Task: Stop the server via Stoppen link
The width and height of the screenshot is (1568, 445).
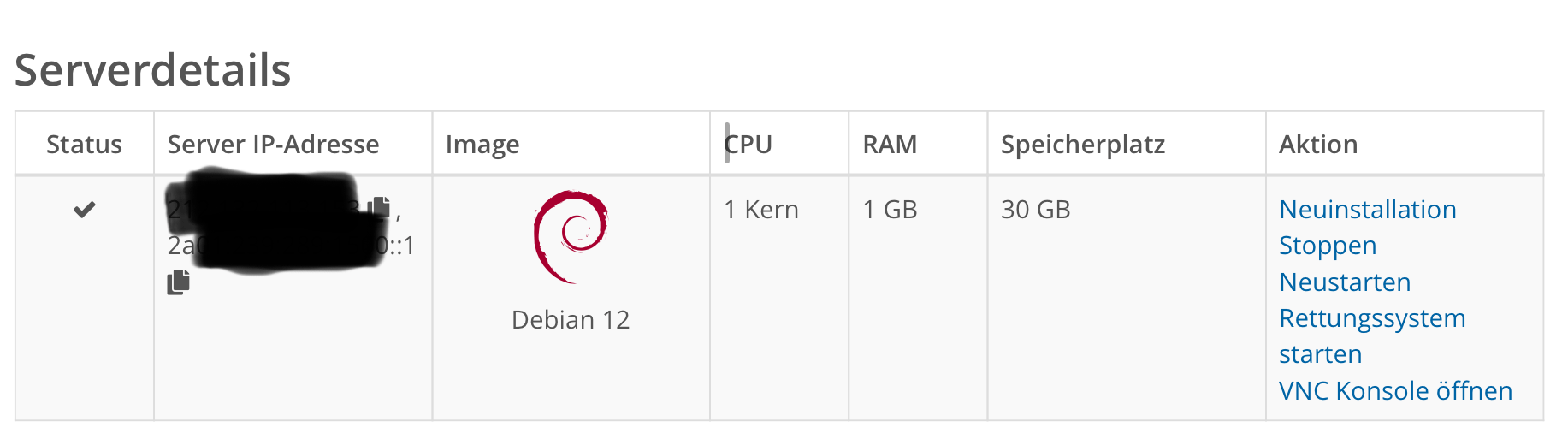Action: 1328,246
